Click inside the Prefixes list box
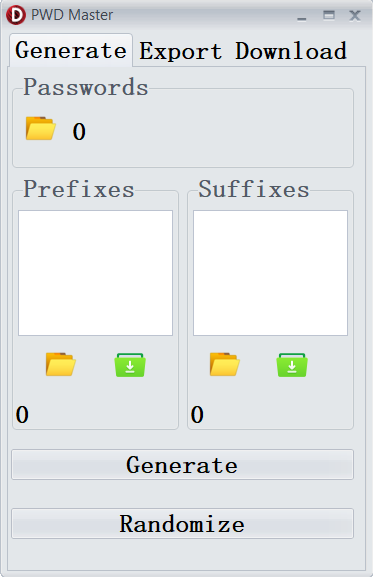Viewport: 373px width, 577px height. pos(95,273)
